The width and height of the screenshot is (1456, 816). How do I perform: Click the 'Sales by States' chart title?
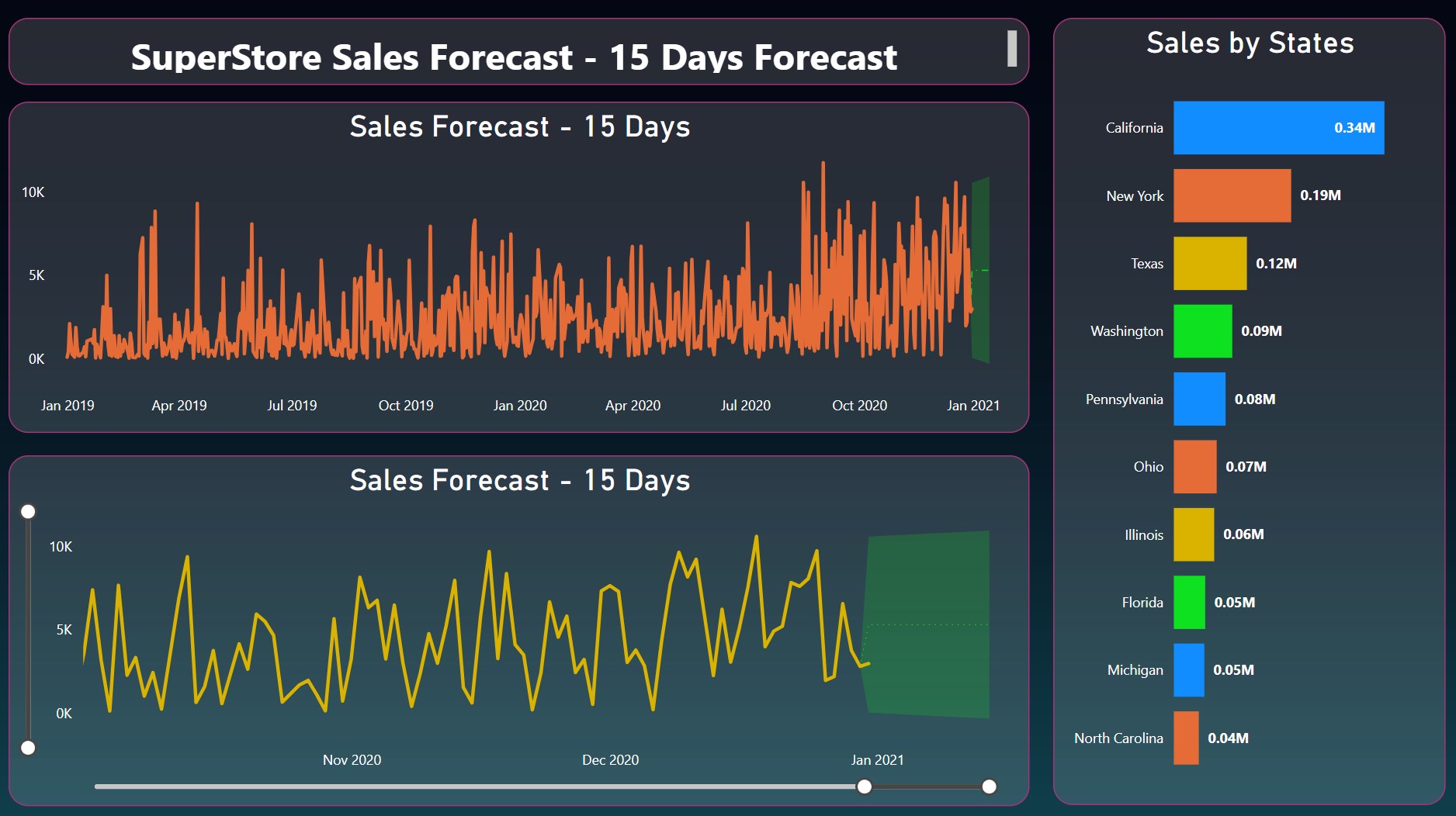click(1250, 43)
